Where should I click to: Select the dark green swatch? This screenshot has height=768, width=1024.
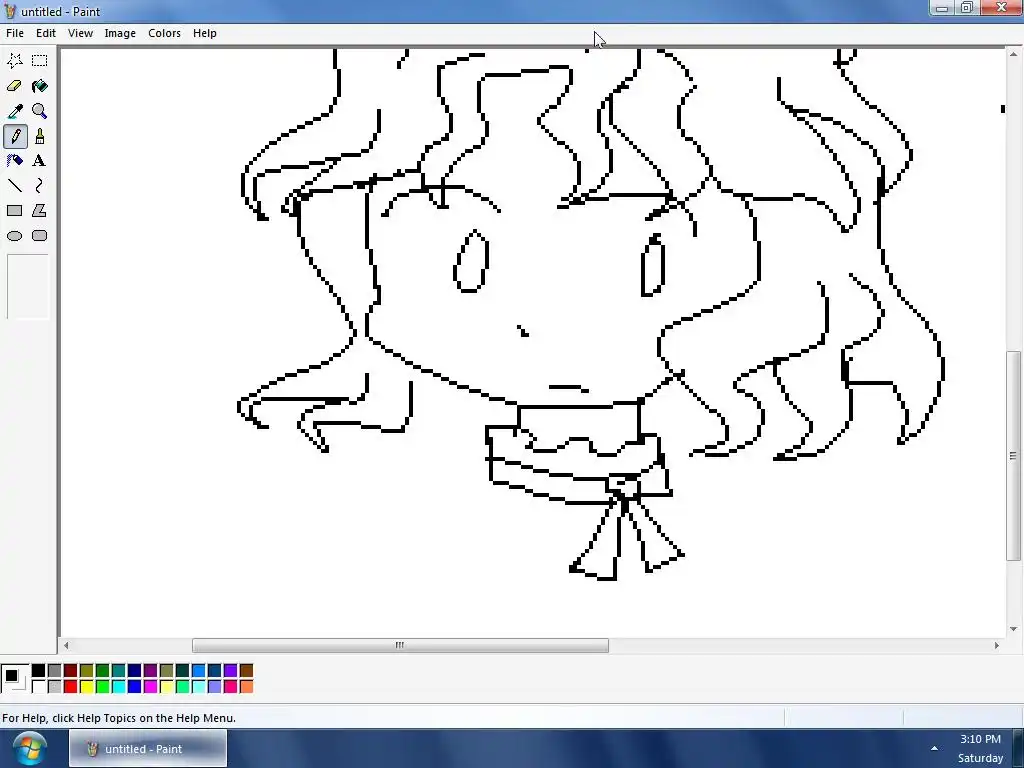coord(103,671)
